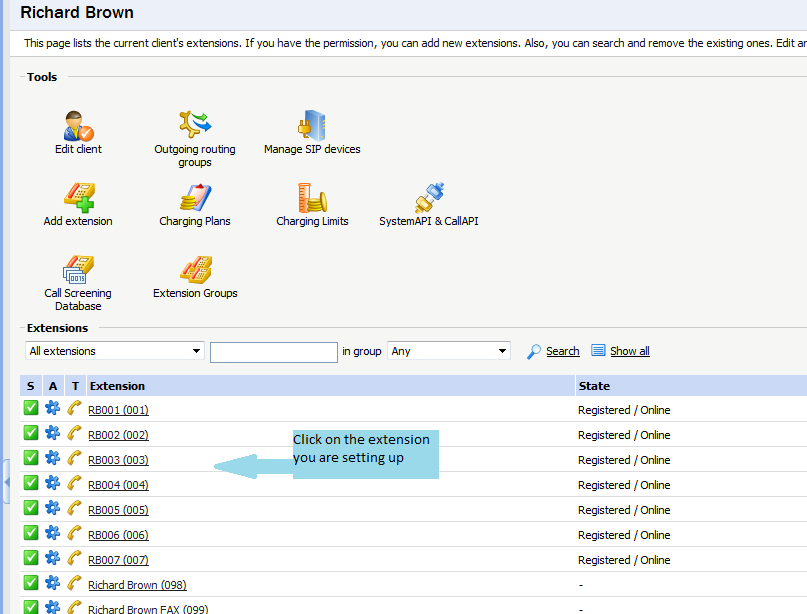
Task: Open extension RB003 (003)
Action: [x=118, y=460]
